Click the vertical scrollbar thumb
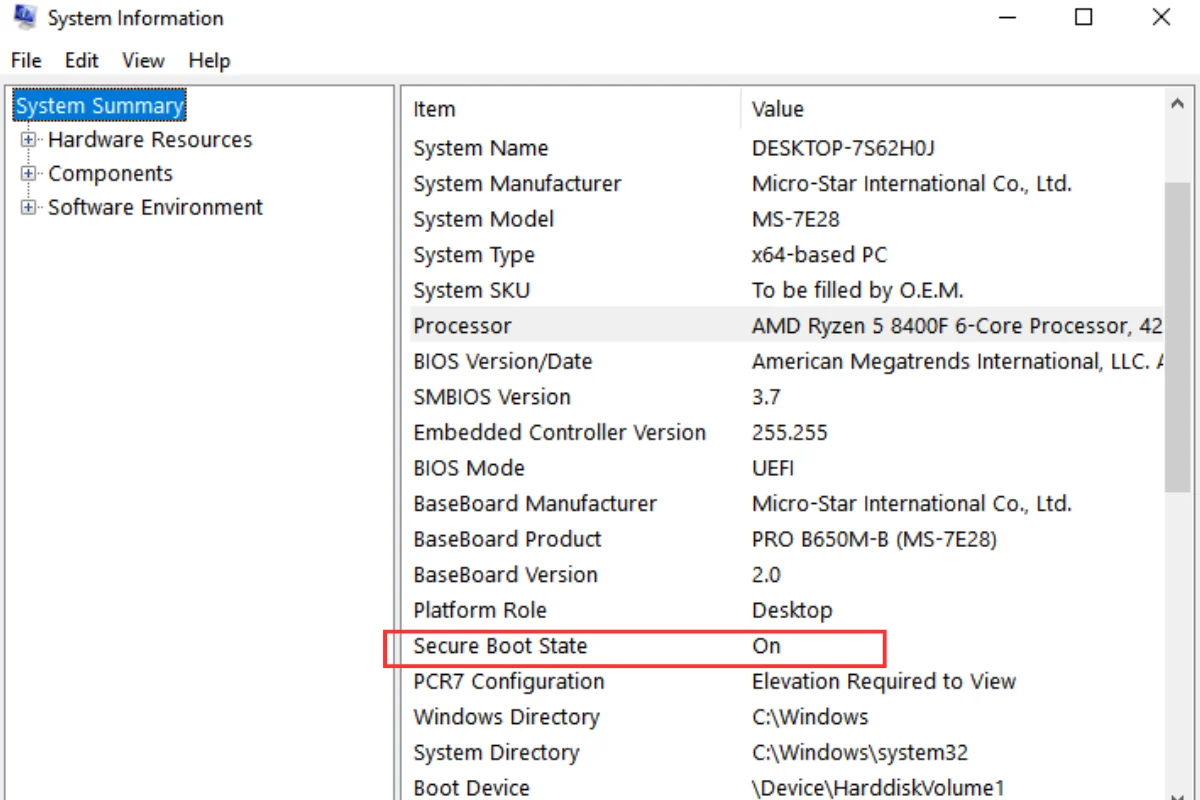Image resolution: width=1200 pixels, height=800 pixels. 1177,336
